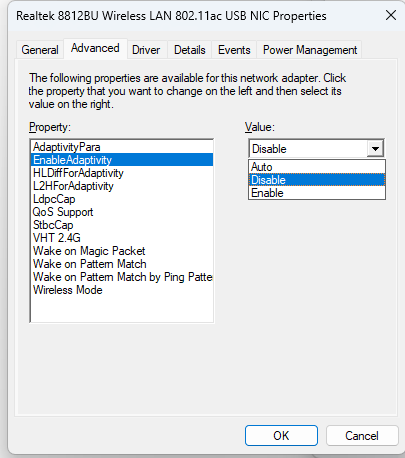This screenshot has width=405, height=458.
Task: Select the LdpcCap property
Action: pos(122,199)
